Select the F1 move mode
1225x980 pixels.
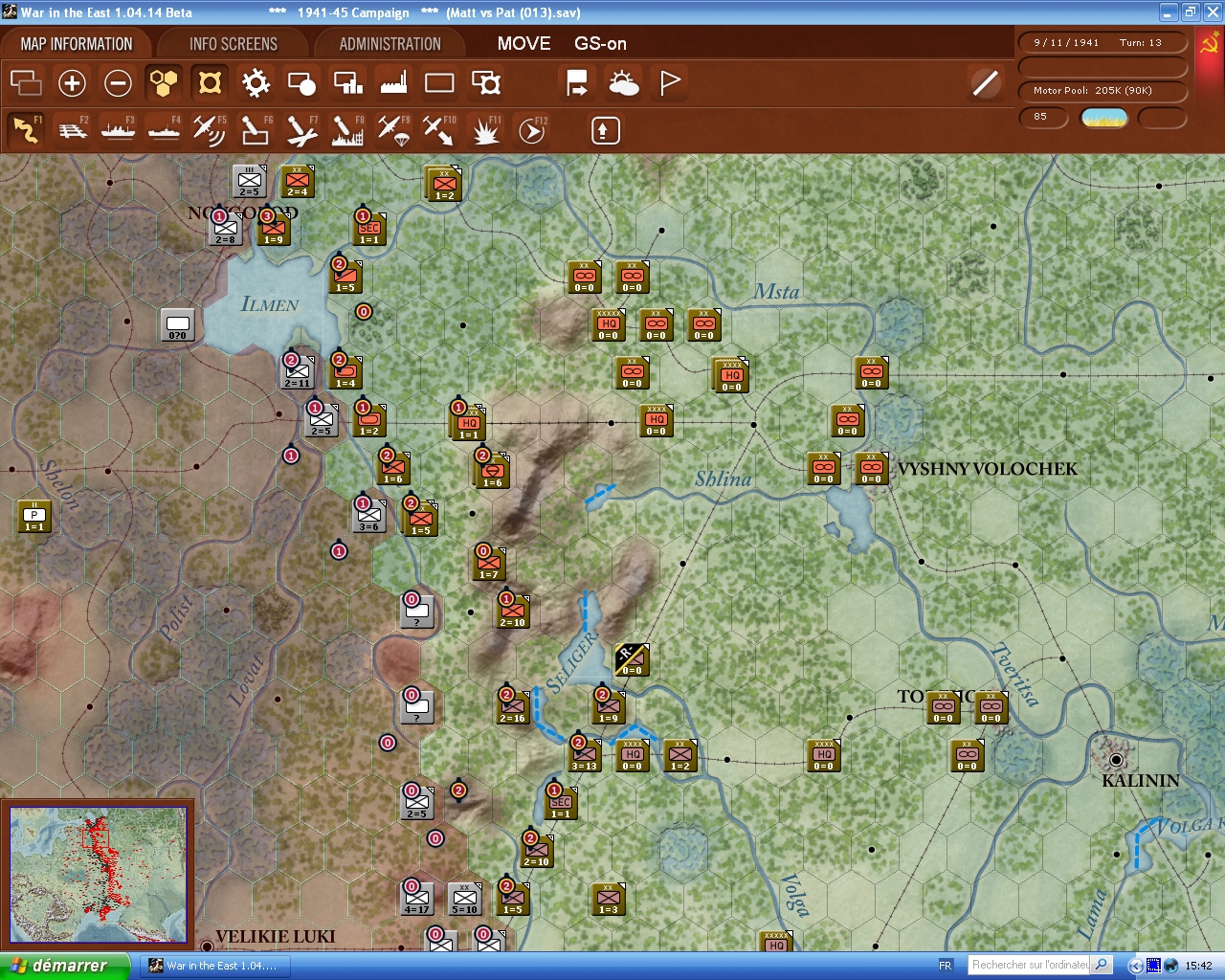tap(26, 130)
